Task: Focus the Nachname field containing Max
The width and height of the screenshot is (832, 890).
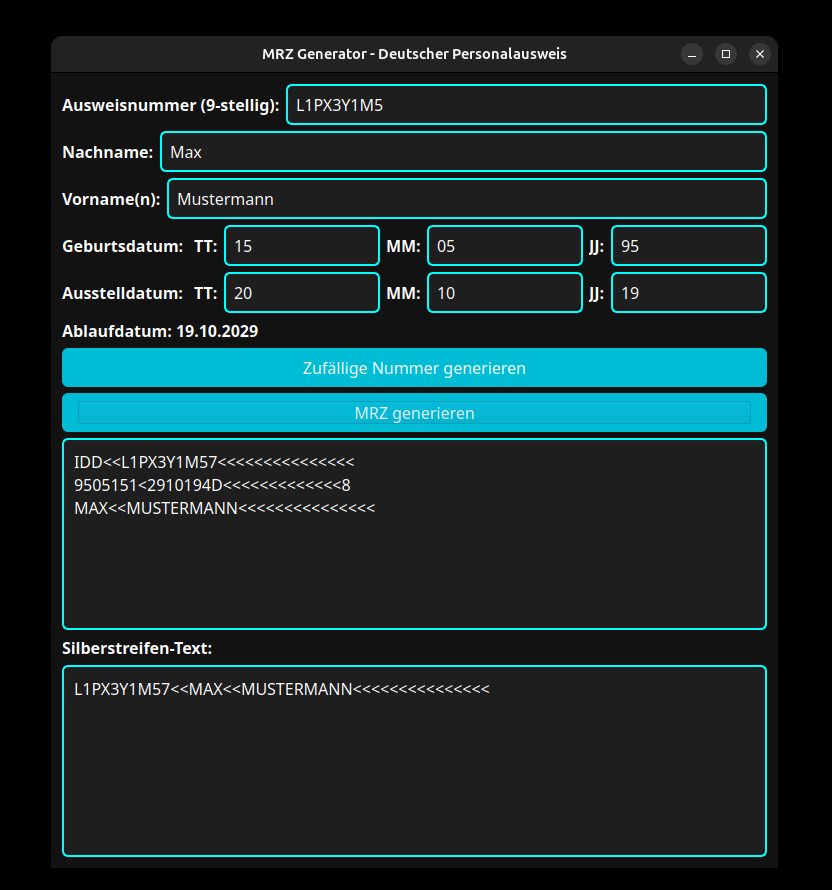Action: [463, 152]
